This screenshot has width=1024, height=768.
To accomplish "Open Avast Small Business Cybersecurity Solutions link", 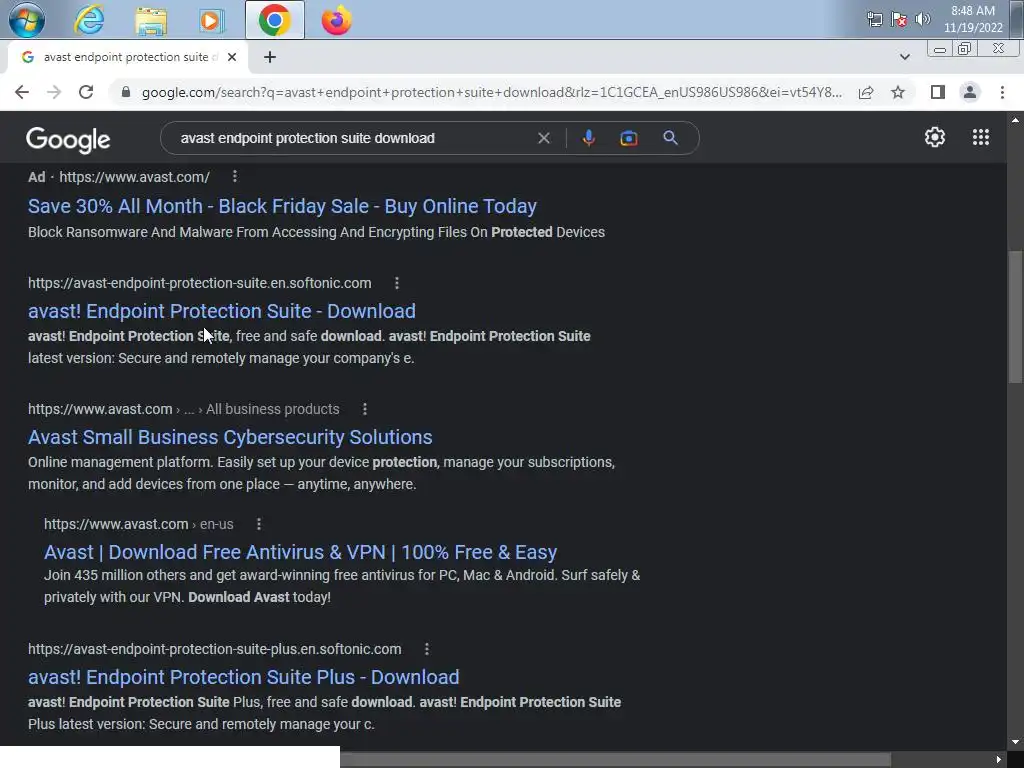I will [x=230, y=437].
